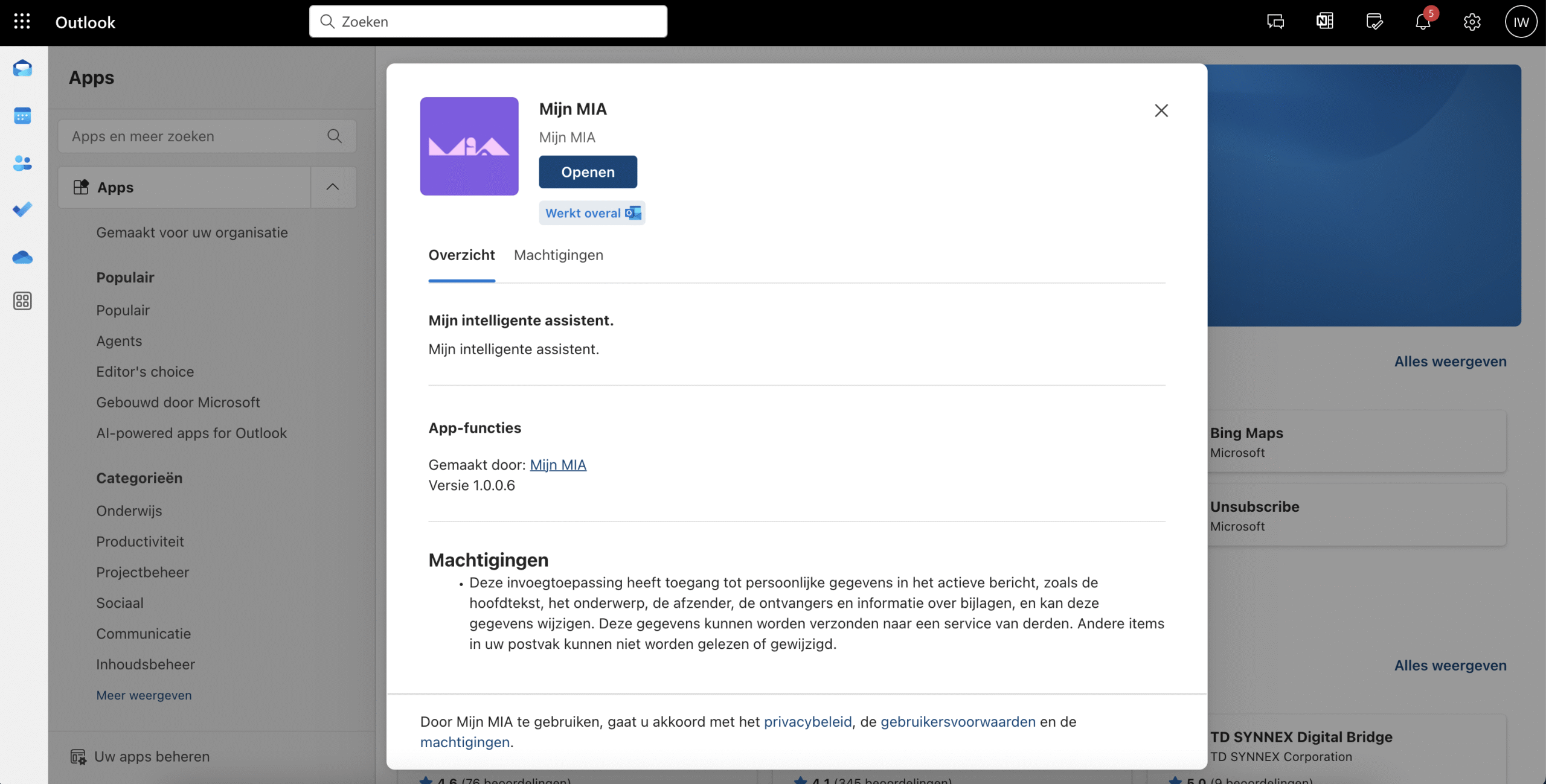Follow the gebruikersvoorwaarden link

pos(958,722)
